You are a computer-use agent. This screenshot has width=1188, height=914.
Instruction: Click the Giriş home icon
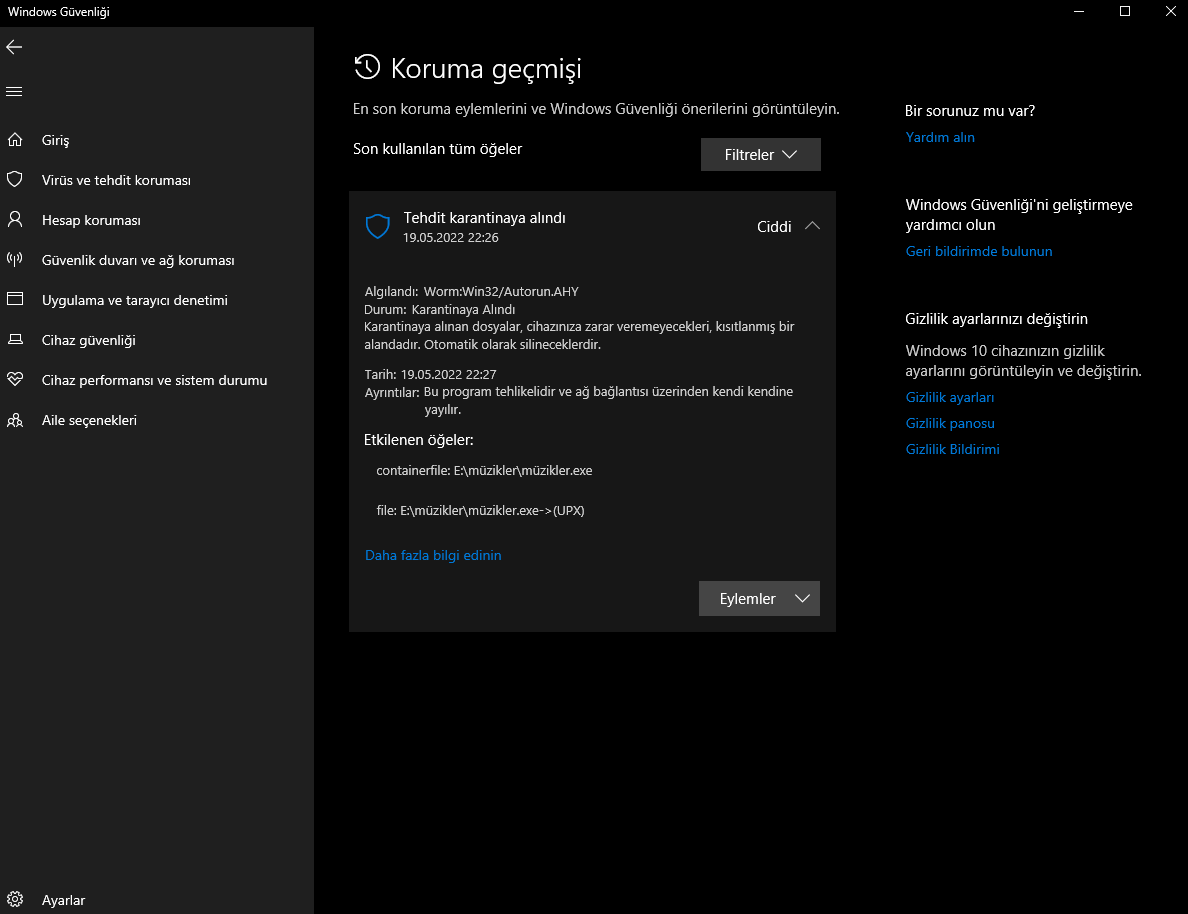coord(15,139)
